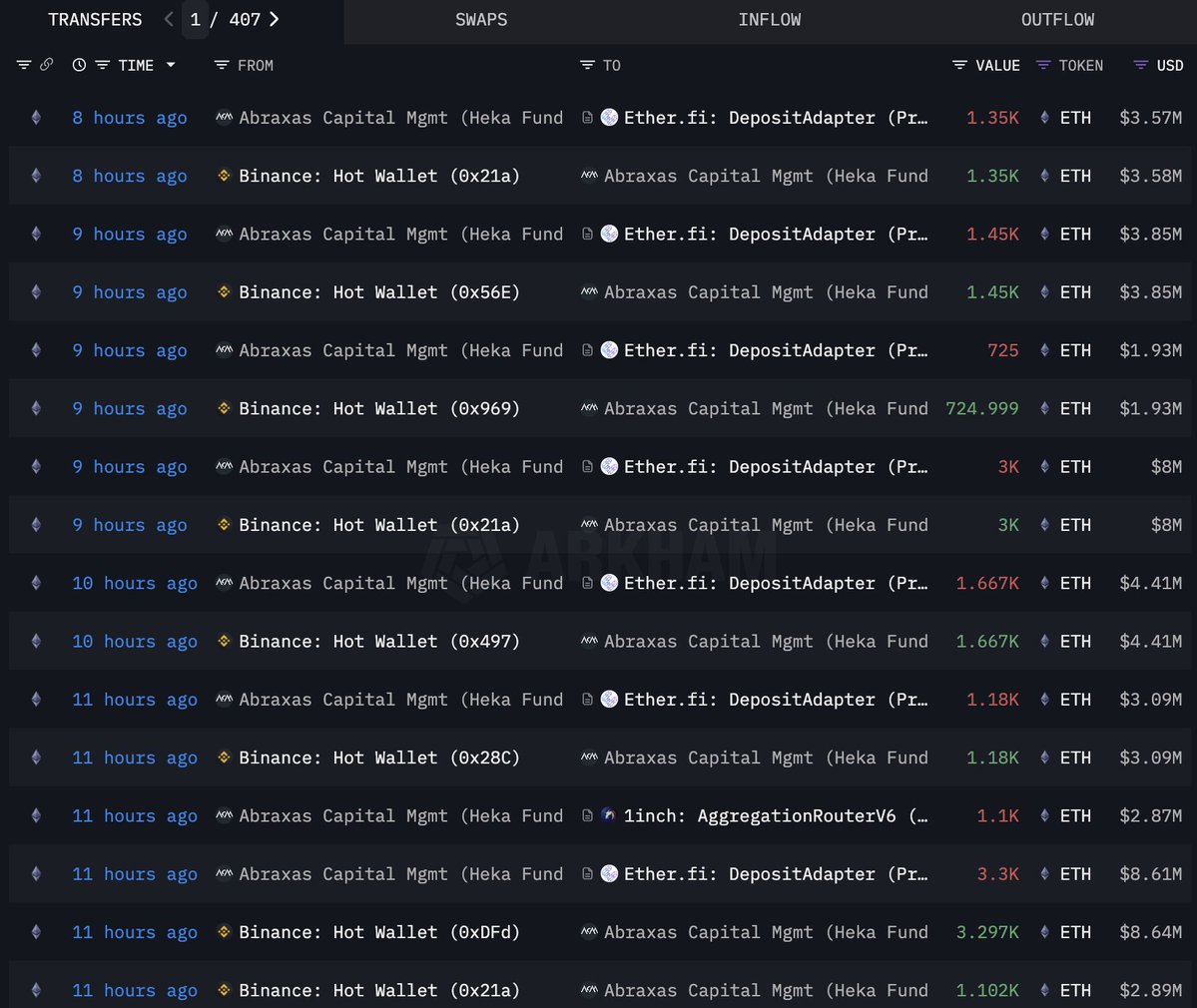Image resolution: width=1197 pixels, height=1008 pixels.
Task: Go to previous transfers page
Action: [169, 20]
